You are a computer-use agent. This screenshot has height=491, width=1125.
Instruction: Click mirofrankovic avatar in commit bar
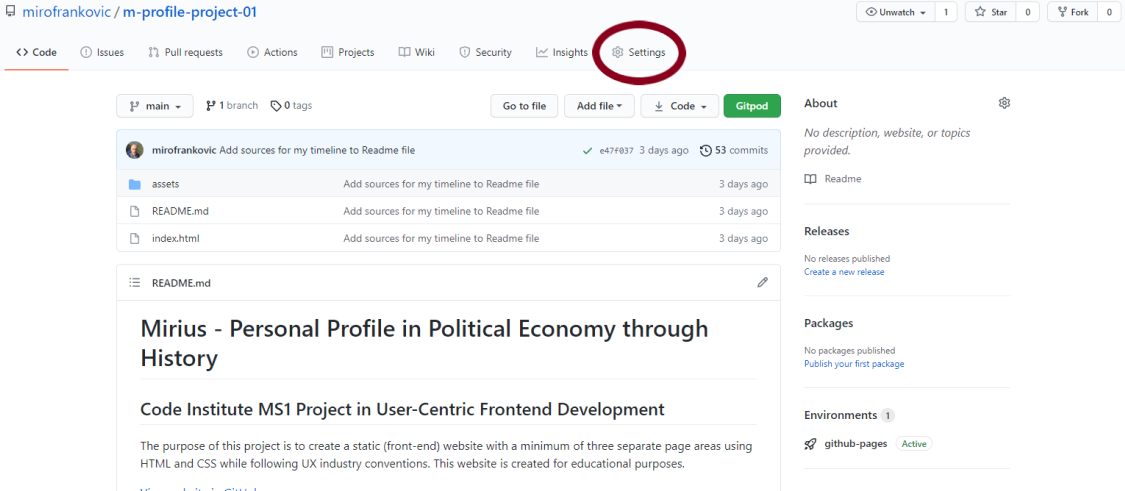click(135, 150)
